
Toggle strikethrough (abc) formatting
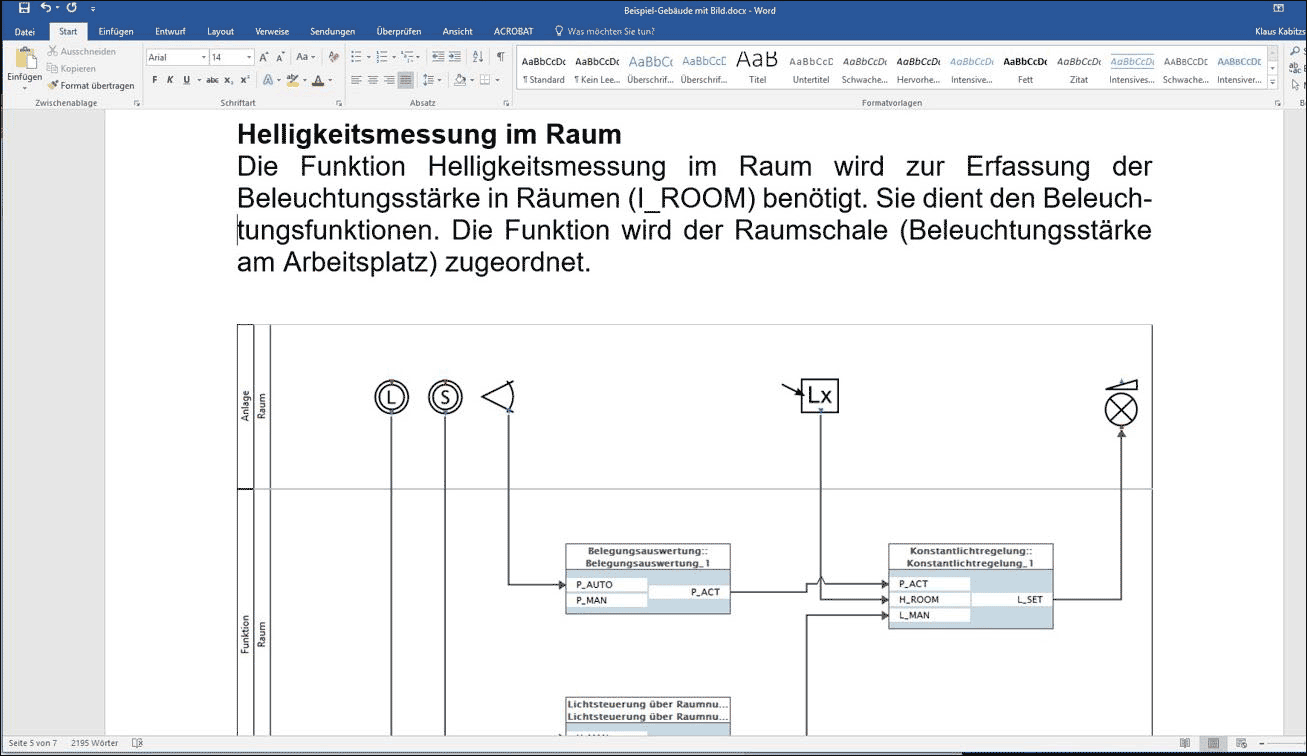tap(212, 80)
